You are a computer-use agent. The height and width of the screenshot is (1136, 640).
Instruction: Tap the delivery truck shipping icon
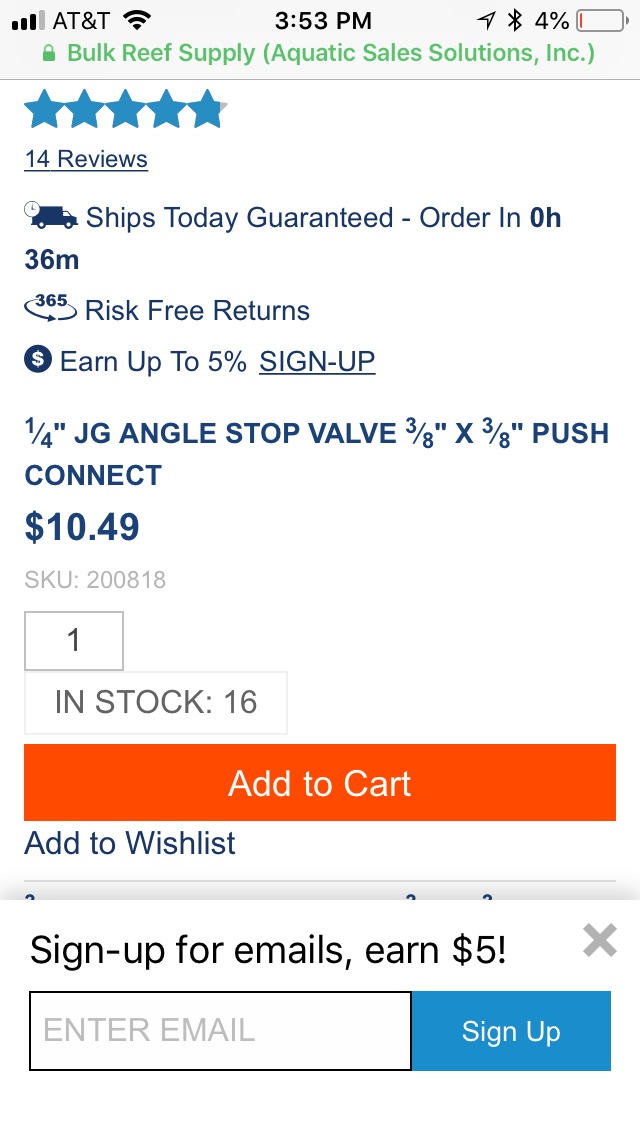coord(51,216)
